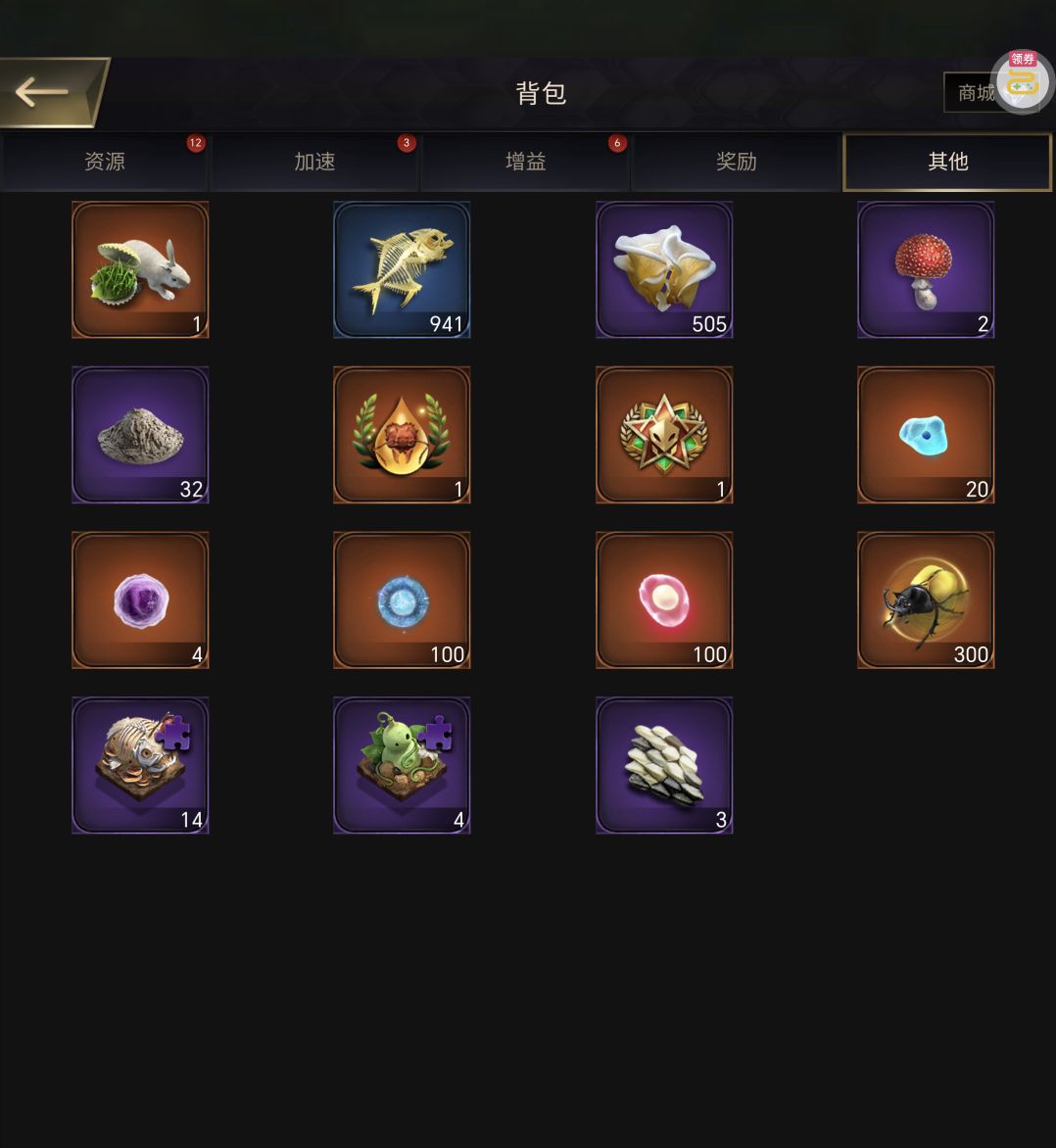This screenshot has height=1148, width=1056.
Task: Pick the purple spore cell item
Action: pyautogui.click(x=140, y=600)
